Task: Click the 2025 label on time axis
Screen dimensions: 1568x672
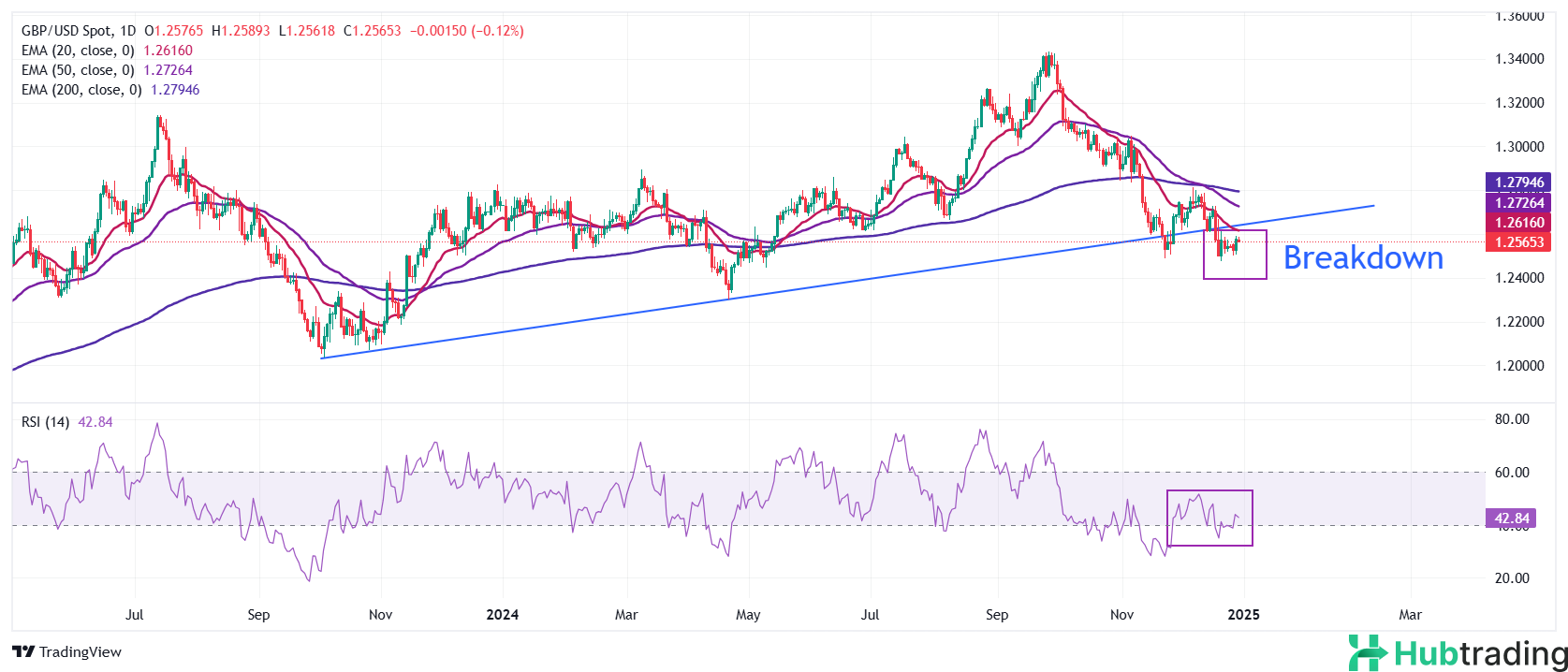Action: (1243, 615)
